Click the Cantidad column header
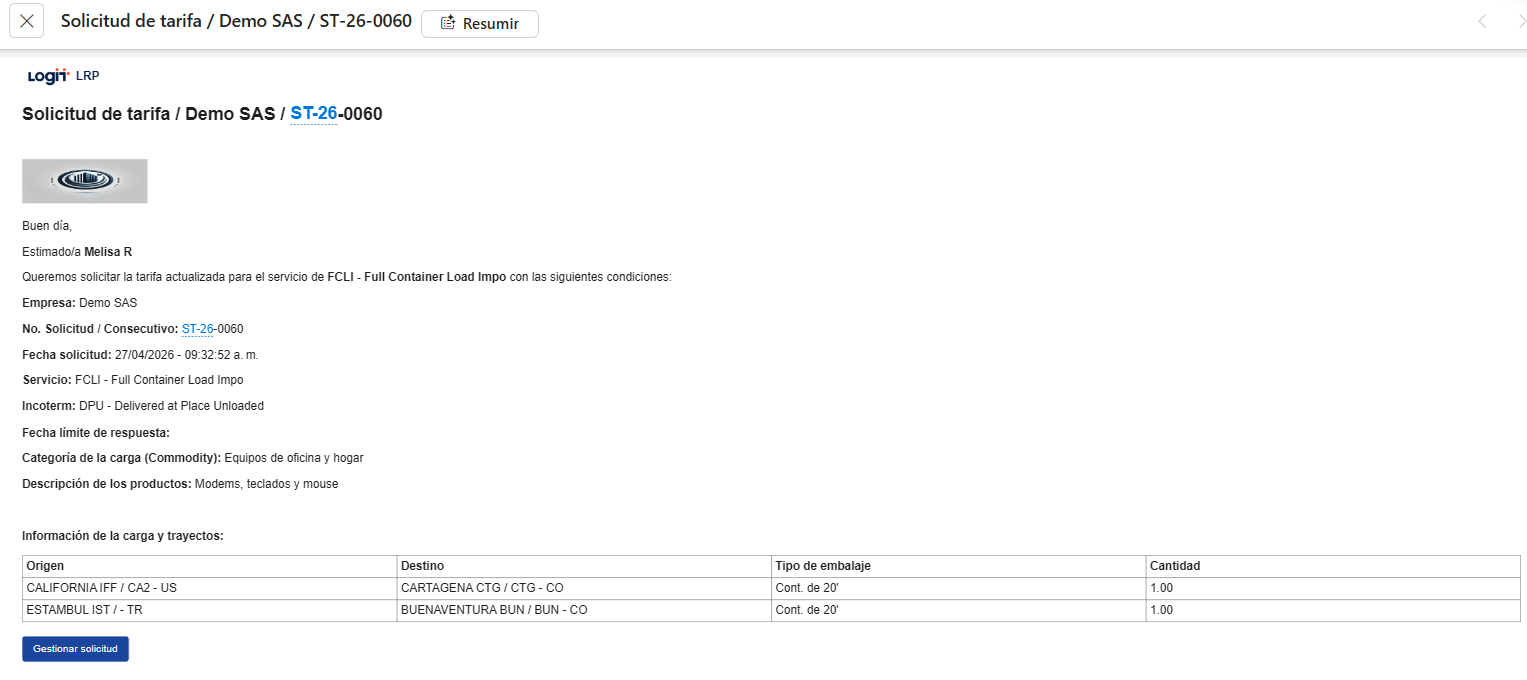This screenshot has width=1527, height=680. 1333,566
